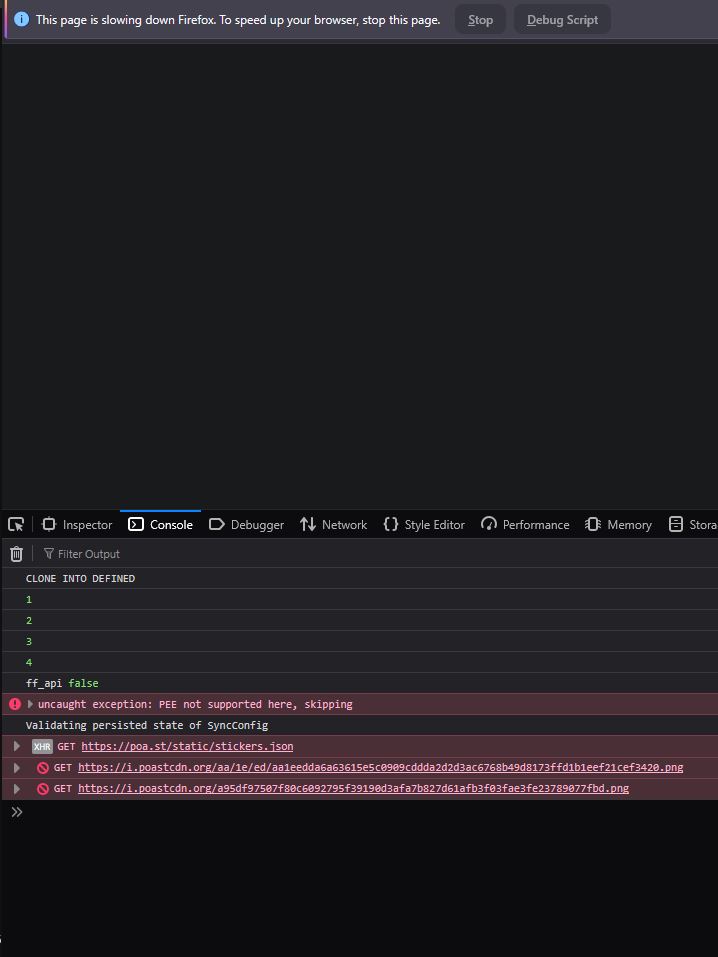
Task: Switch to the Network tab
Action: tap(333, 524)
